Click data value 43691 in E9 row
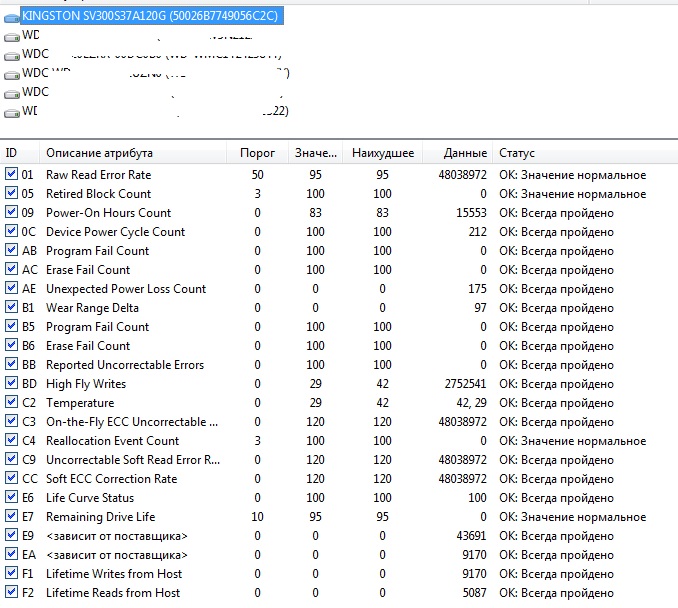678x608 pixels. coord(471,536)
